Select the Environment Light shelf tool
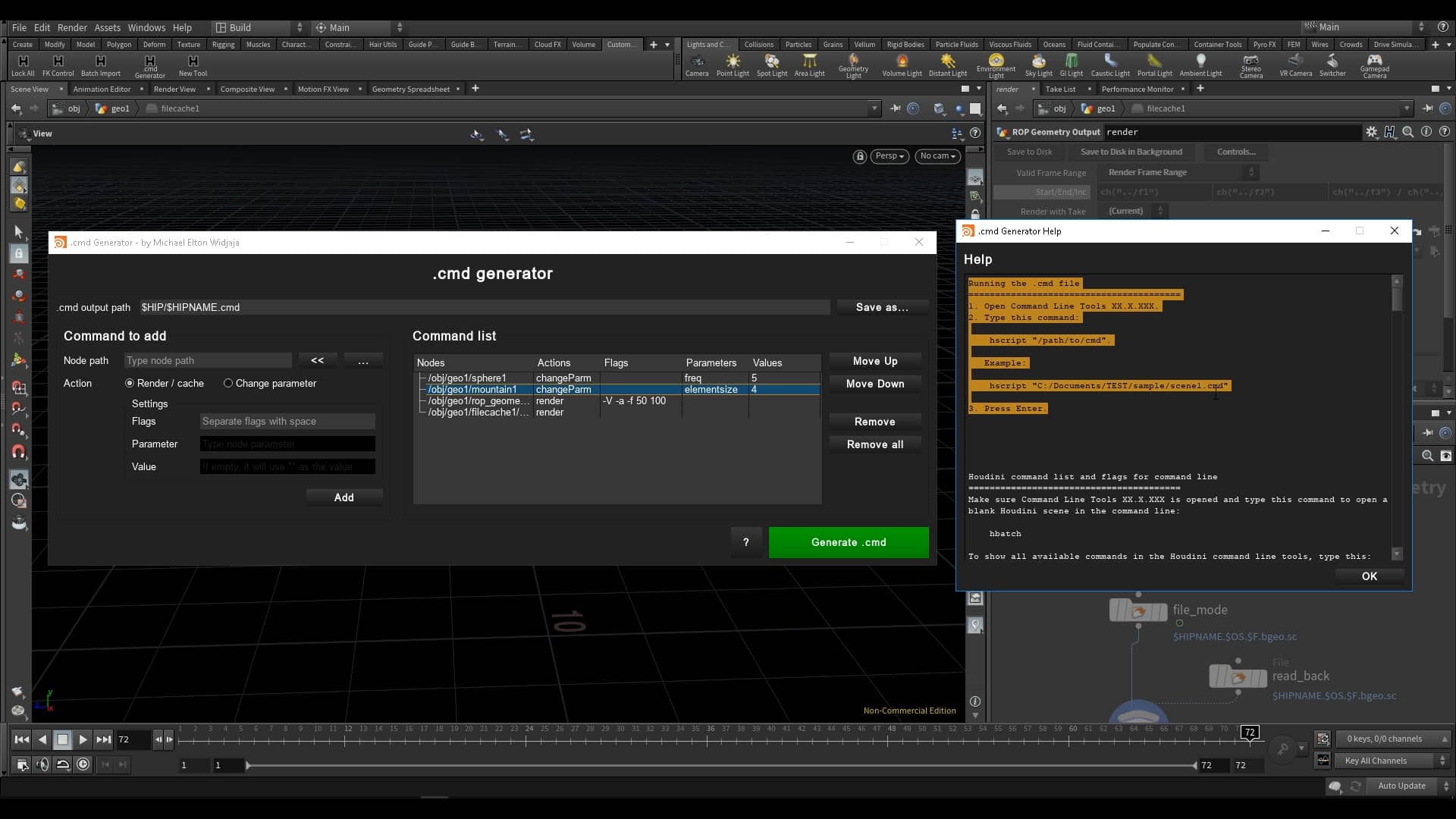 (996, 65)
